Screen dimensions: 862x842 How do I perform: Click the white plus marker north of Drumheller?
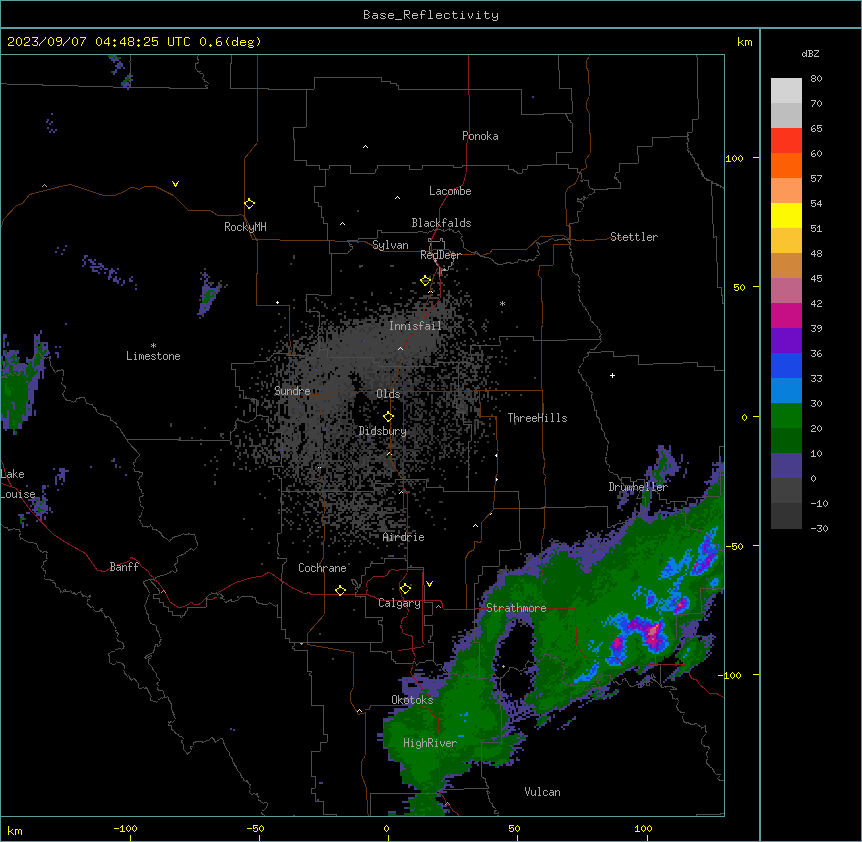pyautogui.click(x=612, y=375)
